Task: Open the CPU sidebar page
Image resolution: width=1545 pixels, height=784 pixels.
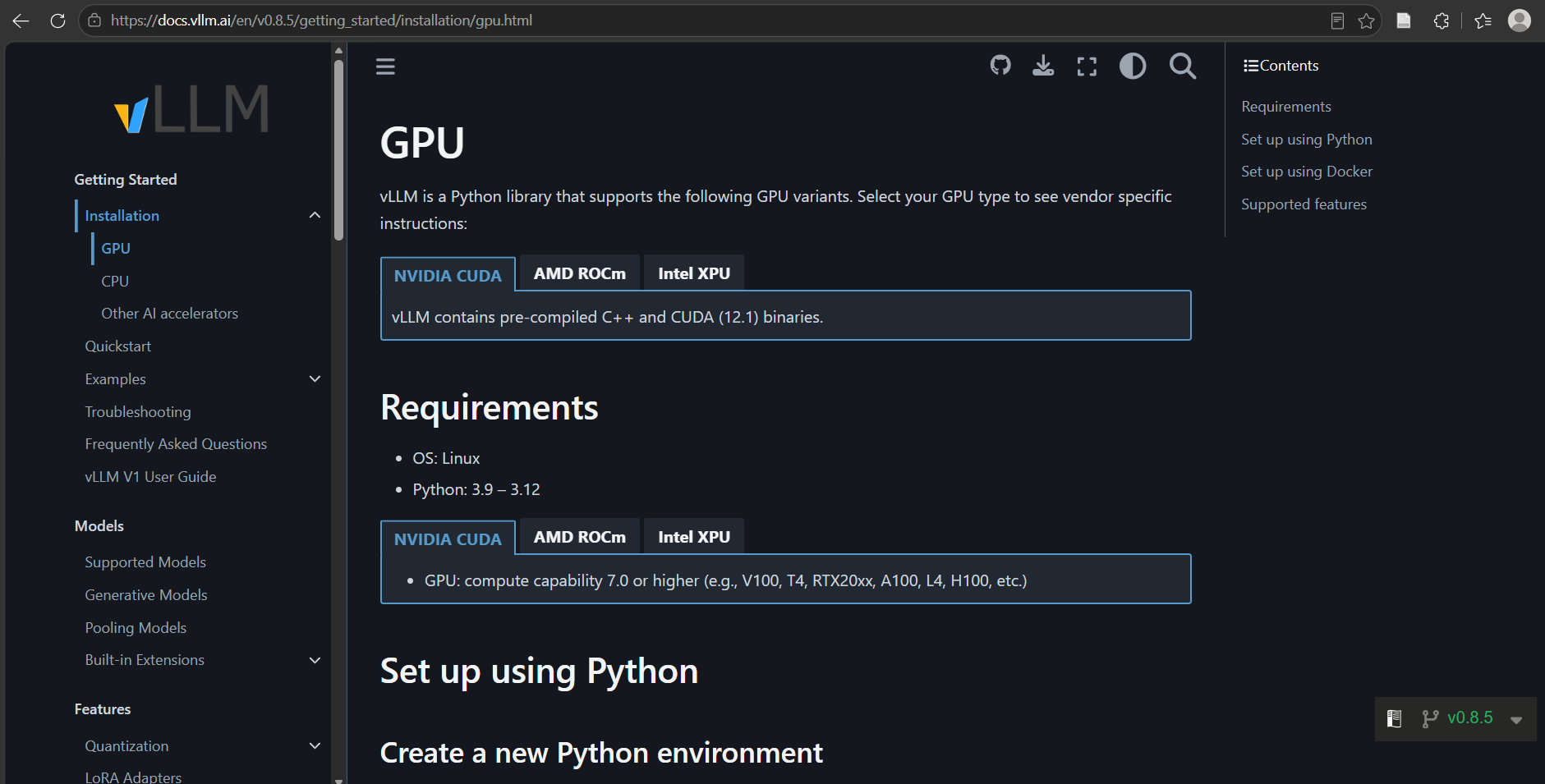Action: 115,281
